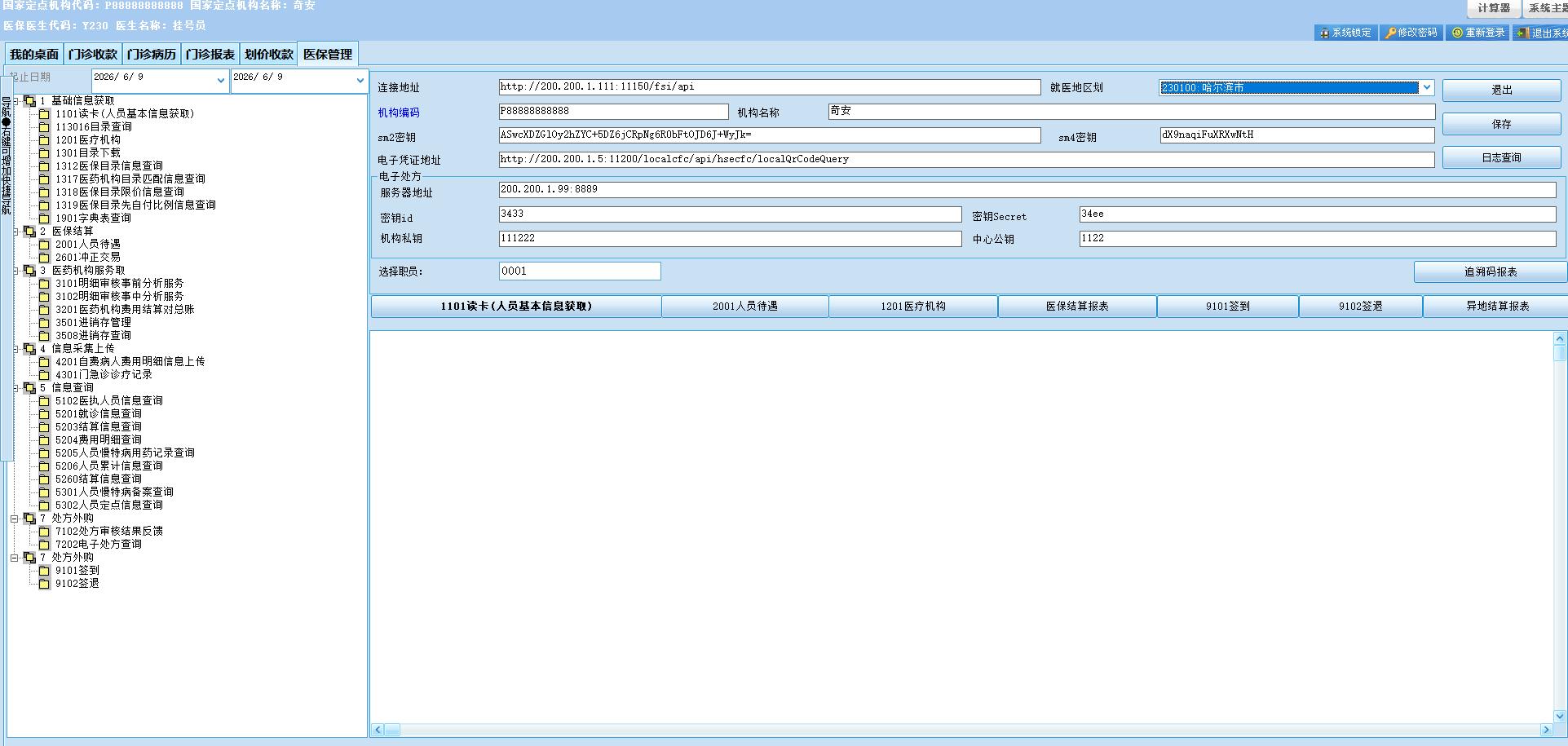Click the 9101签到 button in button row
Viewport: 1568px width, 746px height.
click(x=1227, y=307)
